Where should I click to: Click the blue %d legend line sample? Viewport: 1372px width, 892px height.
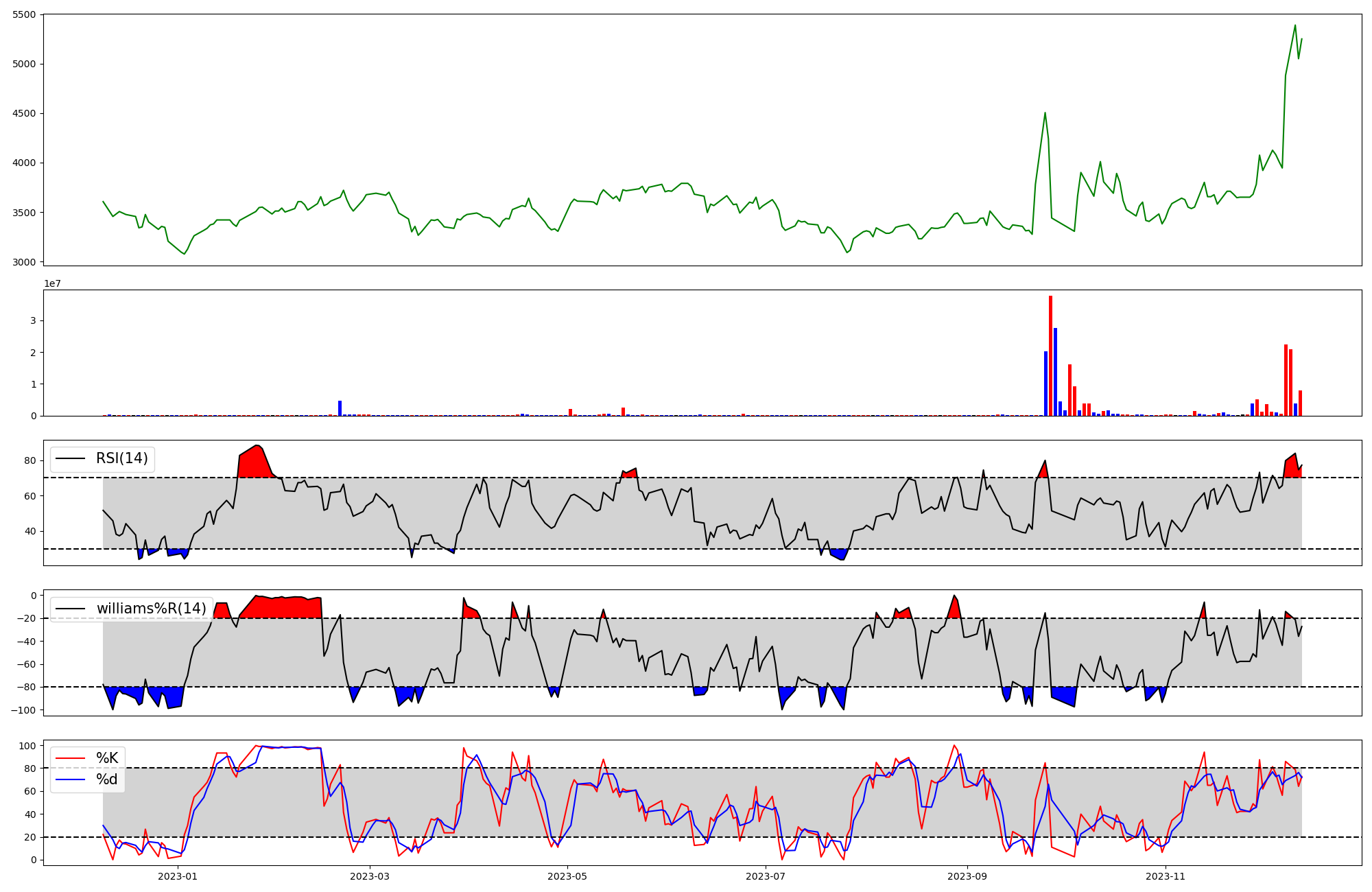click(x=70, y=779)
